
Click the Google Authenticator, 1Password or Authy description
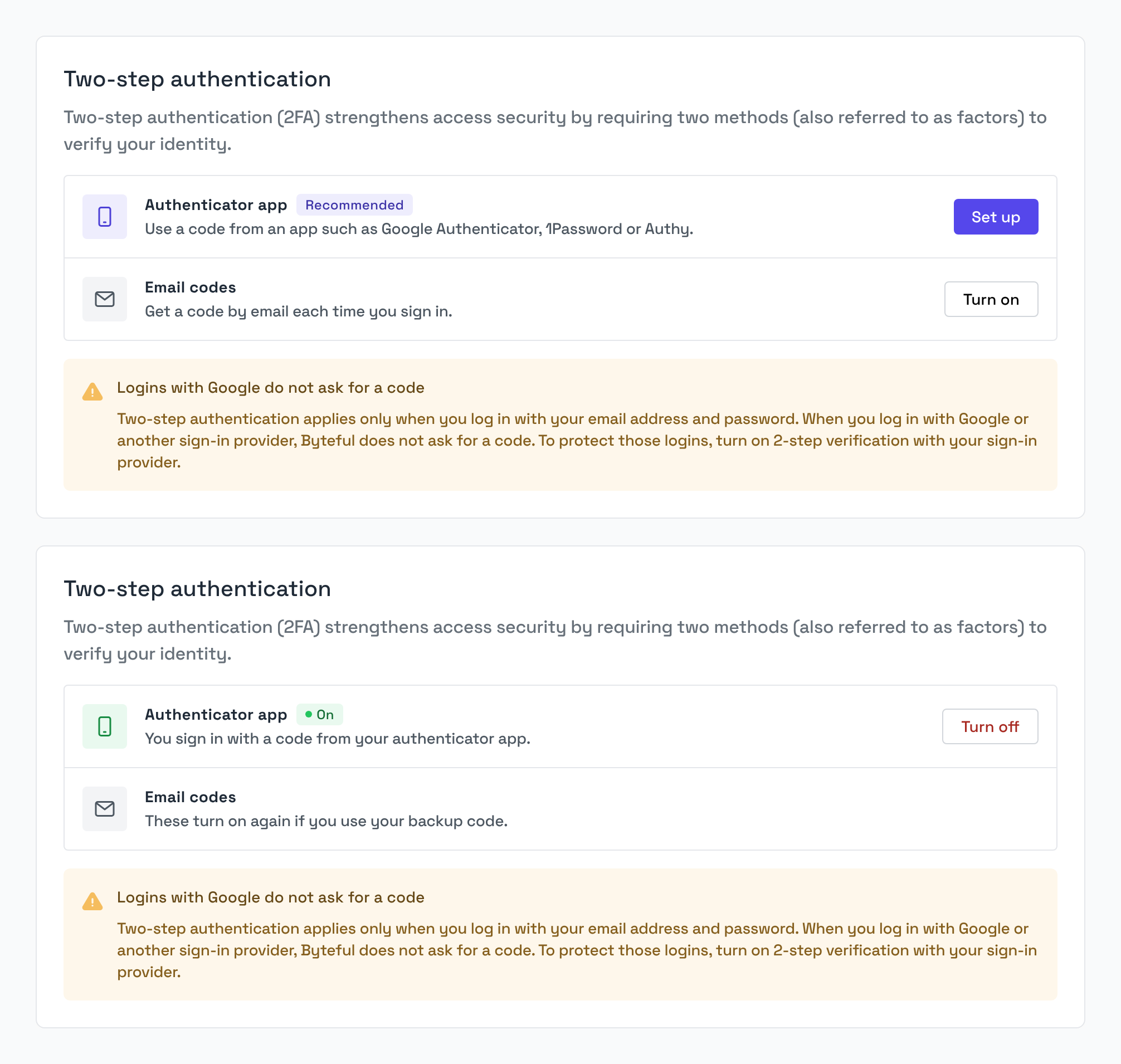click(x=418, y=229)
